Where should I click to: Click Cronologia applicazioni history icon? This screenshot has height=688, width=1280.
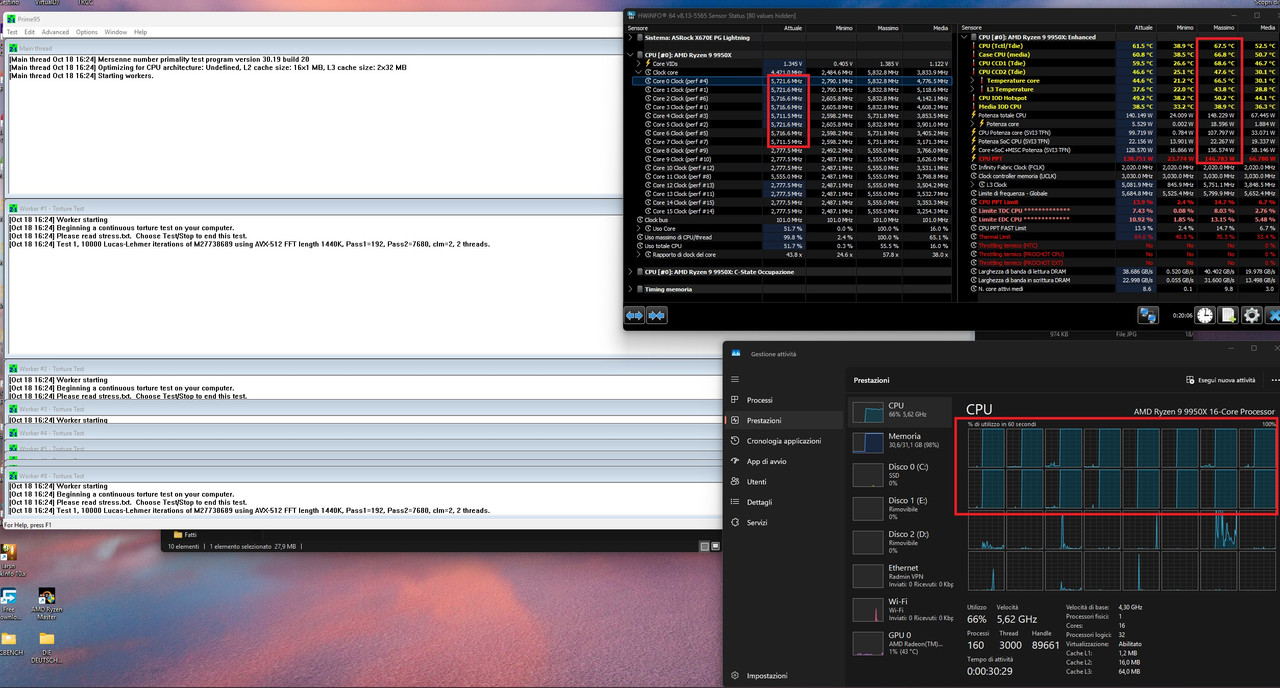click(736, 441)
